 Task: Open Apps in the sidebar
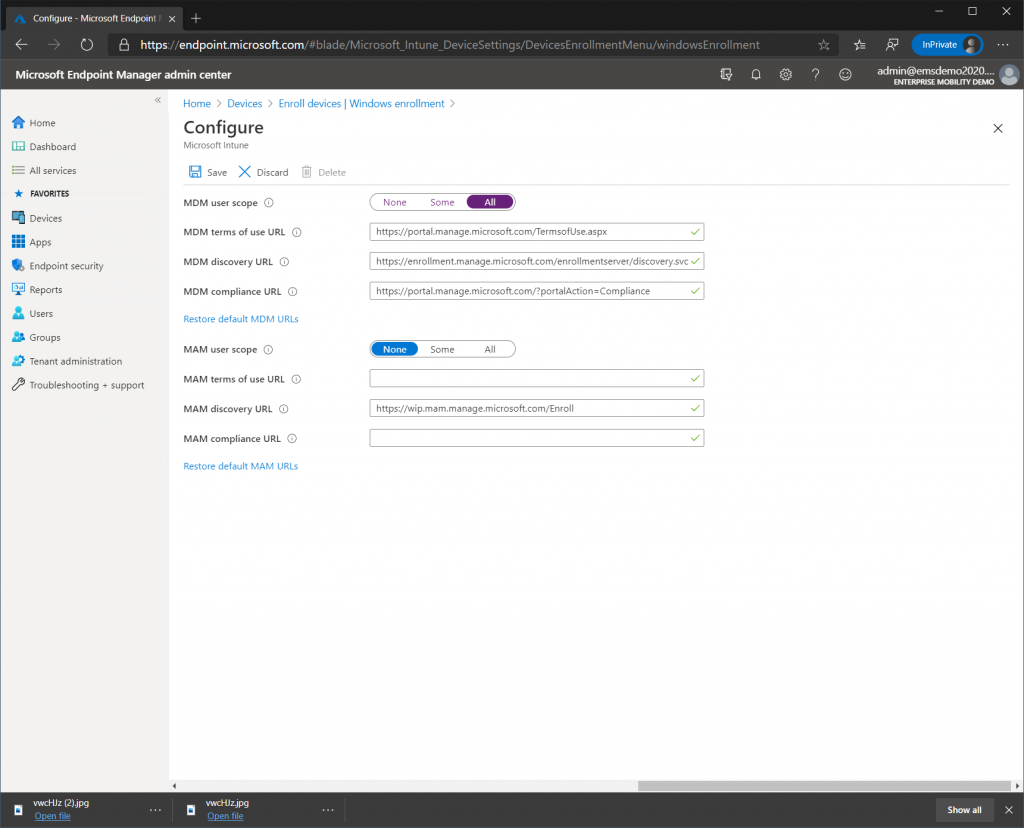click(31, 242)
